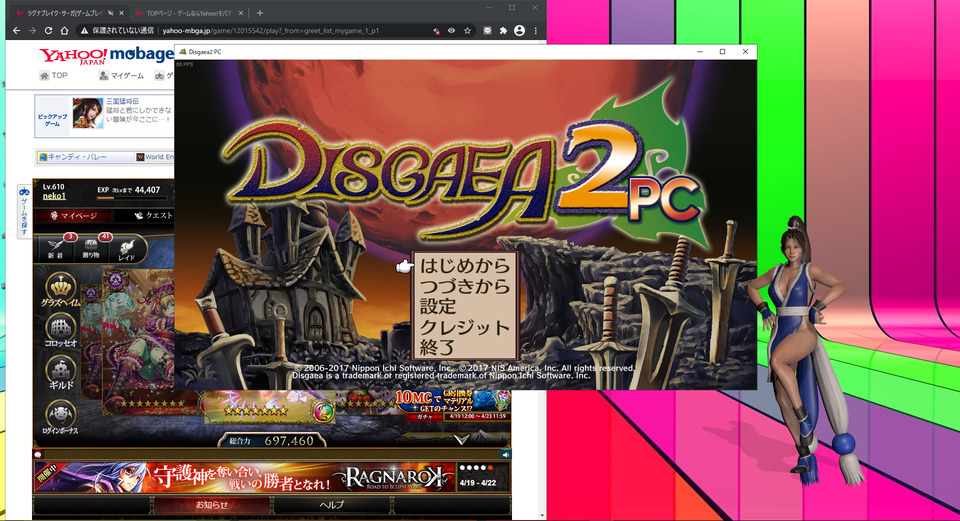This screenshot has height=521, width=960.
Task: Click the eye icon in the address bar
Action: (x=451, y=31)
